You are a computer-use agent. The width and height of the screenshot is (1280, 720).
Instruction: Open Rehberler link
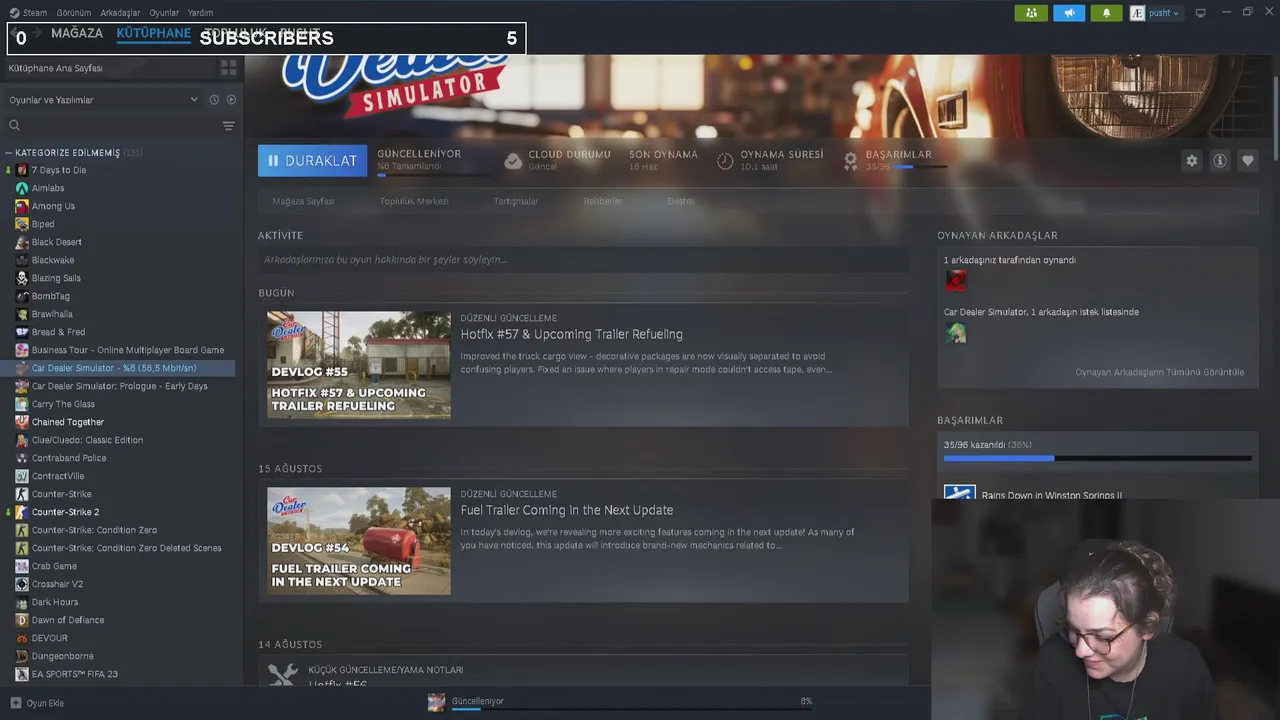603,201
